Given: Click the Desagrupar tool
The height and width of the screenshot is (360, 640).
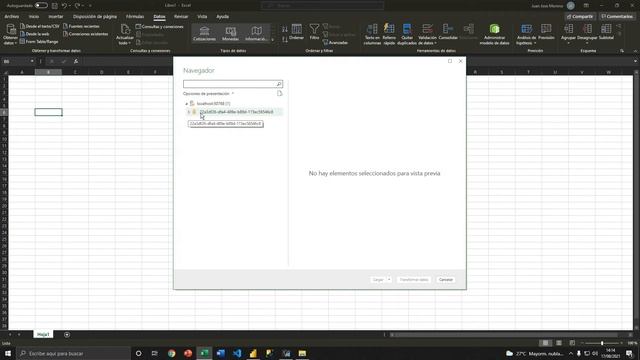Looking at the screenshot, I should point(587,33).
